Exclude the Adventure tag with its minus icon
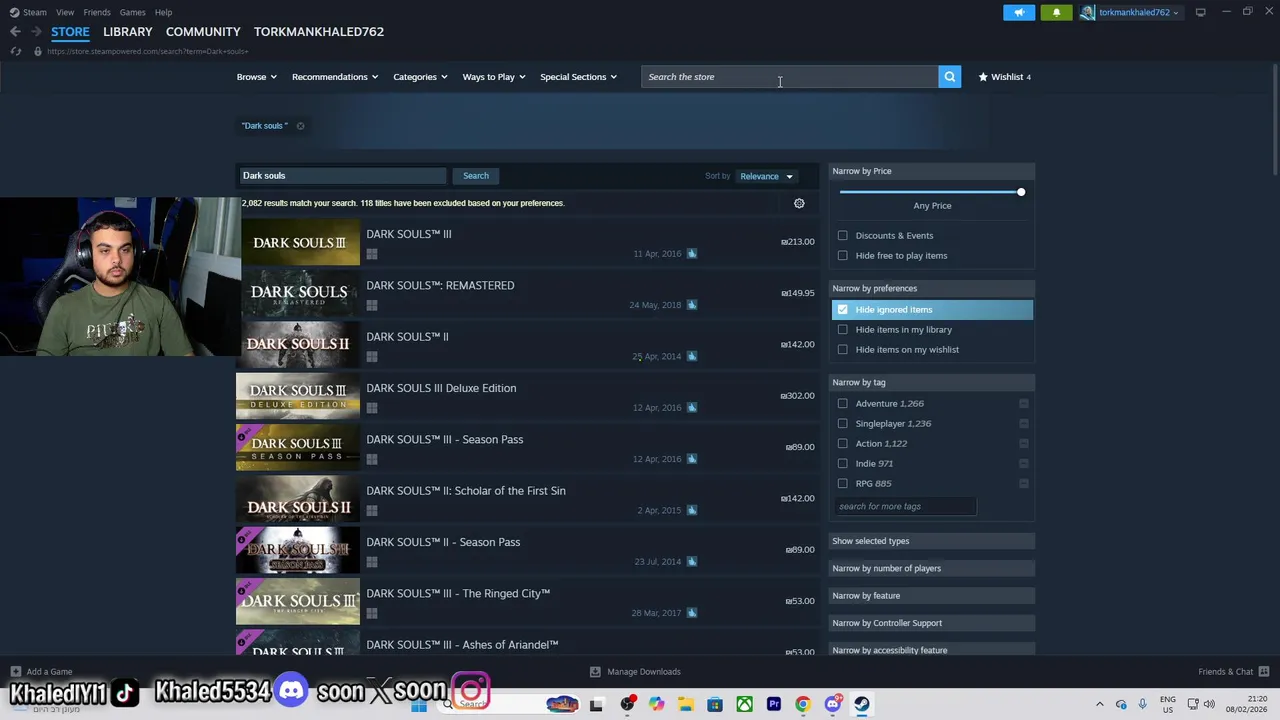This screenshot has width=1280, height=720. pos(1024,404)
